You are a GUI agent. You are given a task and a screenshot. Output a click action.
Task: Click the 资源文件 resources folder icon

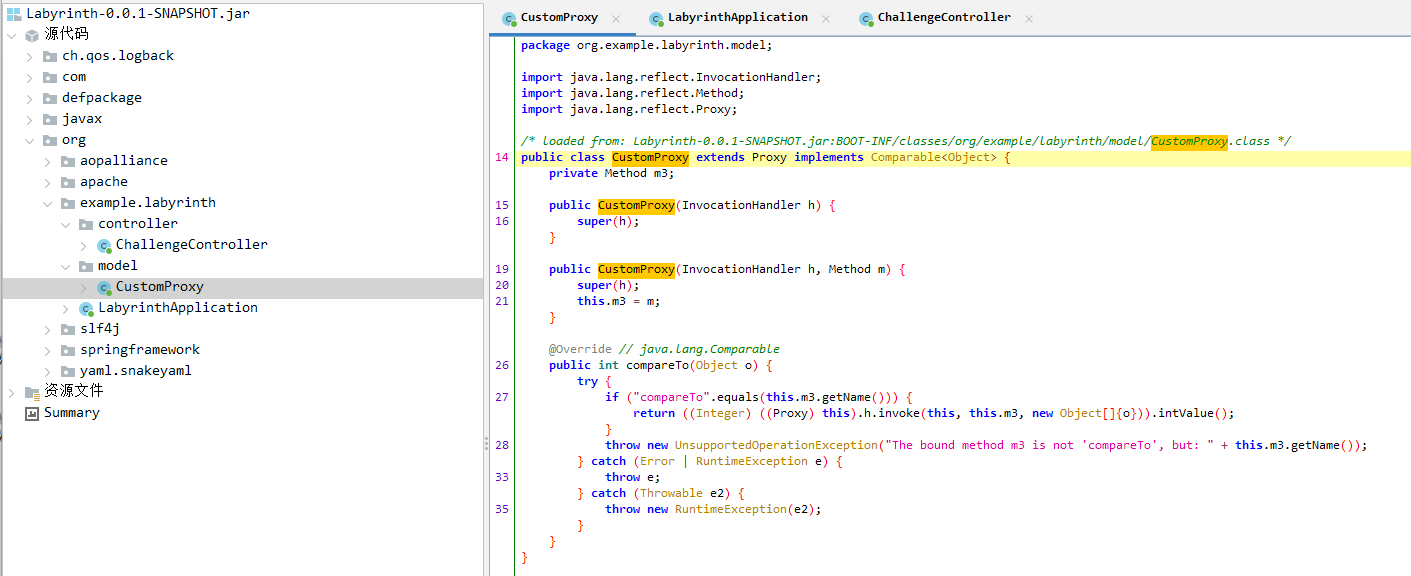click(32, 392)
